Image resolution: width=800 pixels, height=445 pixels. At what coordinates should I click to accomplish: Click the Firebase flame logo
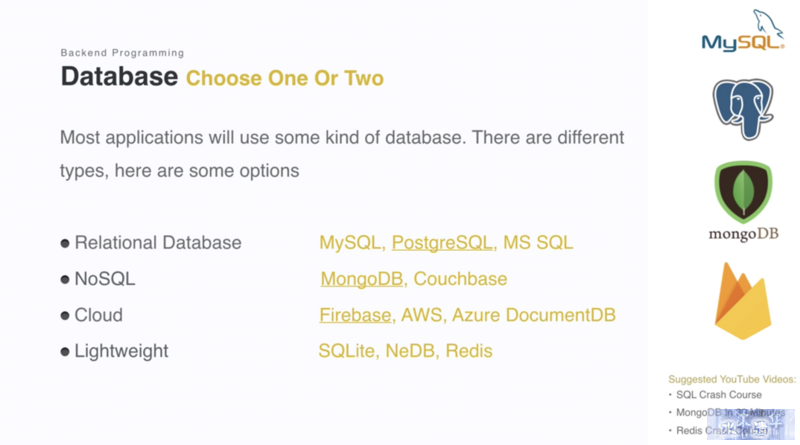point(743,301)
